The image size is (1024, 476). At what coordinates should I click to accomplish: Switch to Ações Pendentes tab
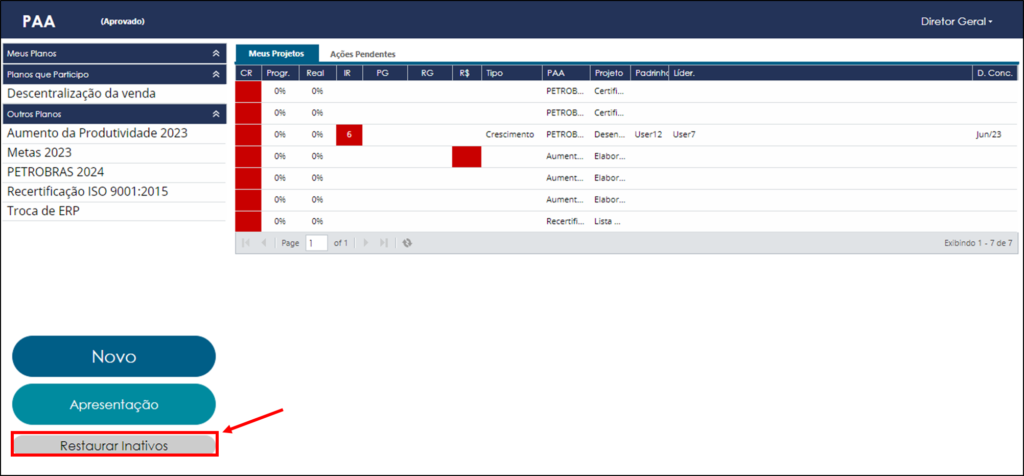[x=362, y=54]
